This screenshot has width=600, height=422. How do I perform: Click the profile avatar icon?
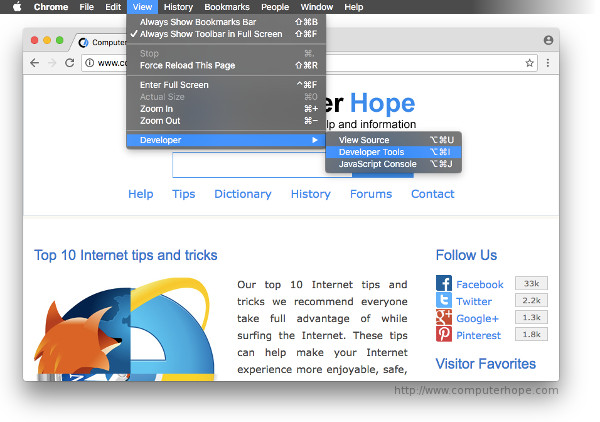click(x=548, y=40)
